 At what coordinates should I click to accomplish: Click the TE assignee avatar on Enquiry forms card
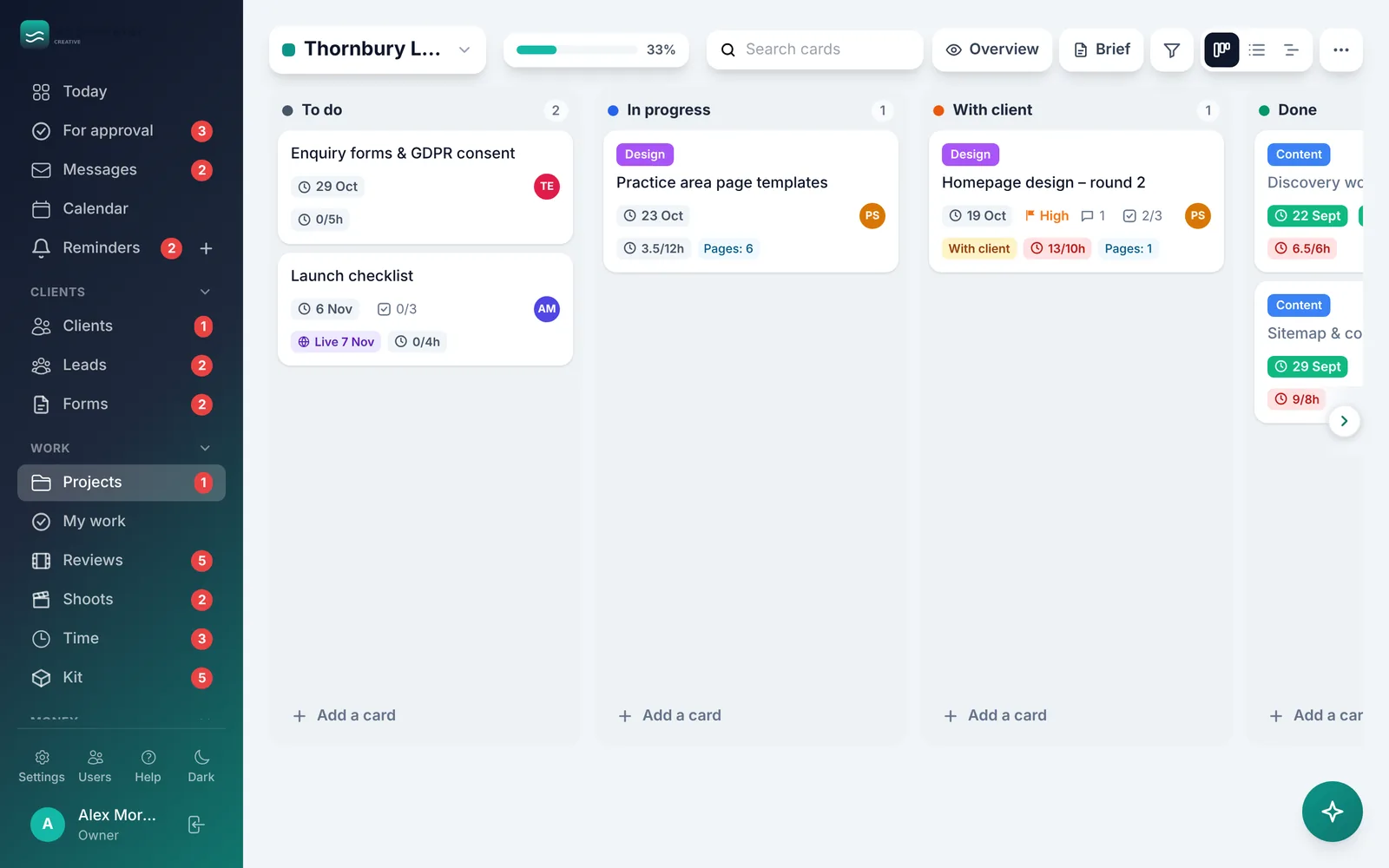546,187
